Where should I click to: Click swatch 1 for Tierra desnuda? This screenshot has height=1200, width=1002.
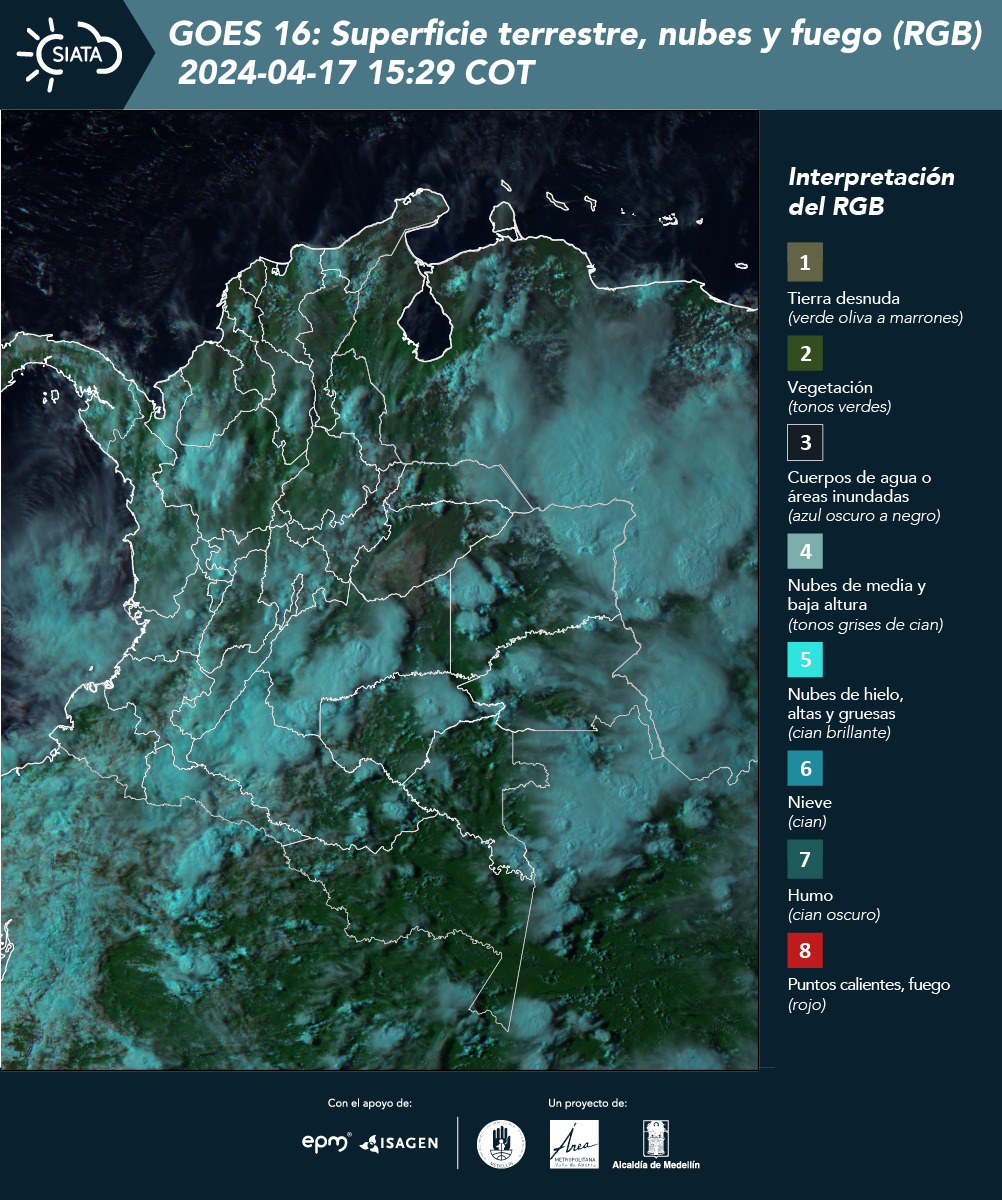point(805,263)
